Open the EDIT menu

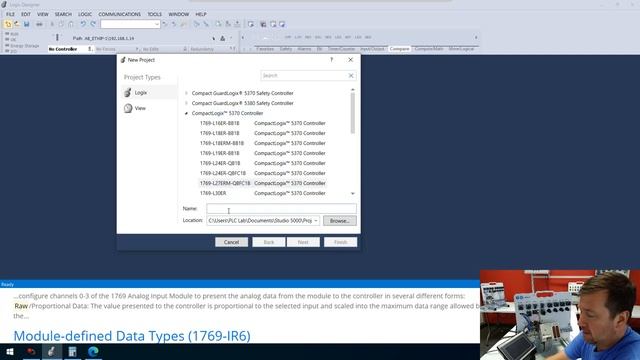[26, 14]
